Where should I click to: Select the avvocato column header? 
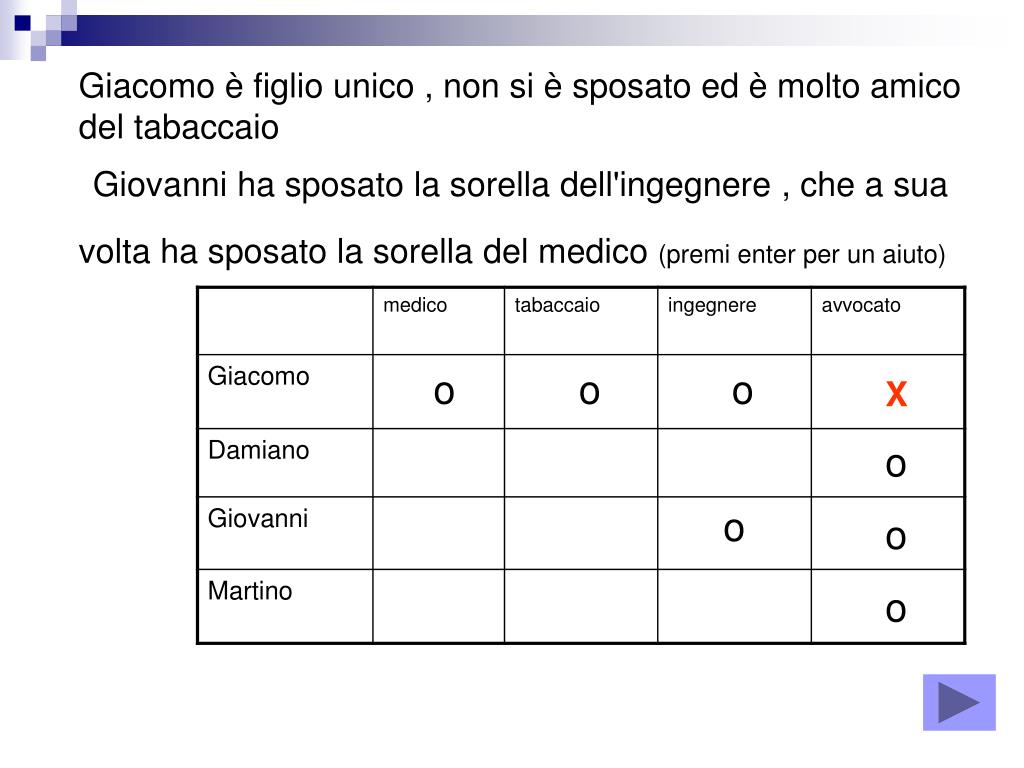pyautogui.click(x=861, y=305)
